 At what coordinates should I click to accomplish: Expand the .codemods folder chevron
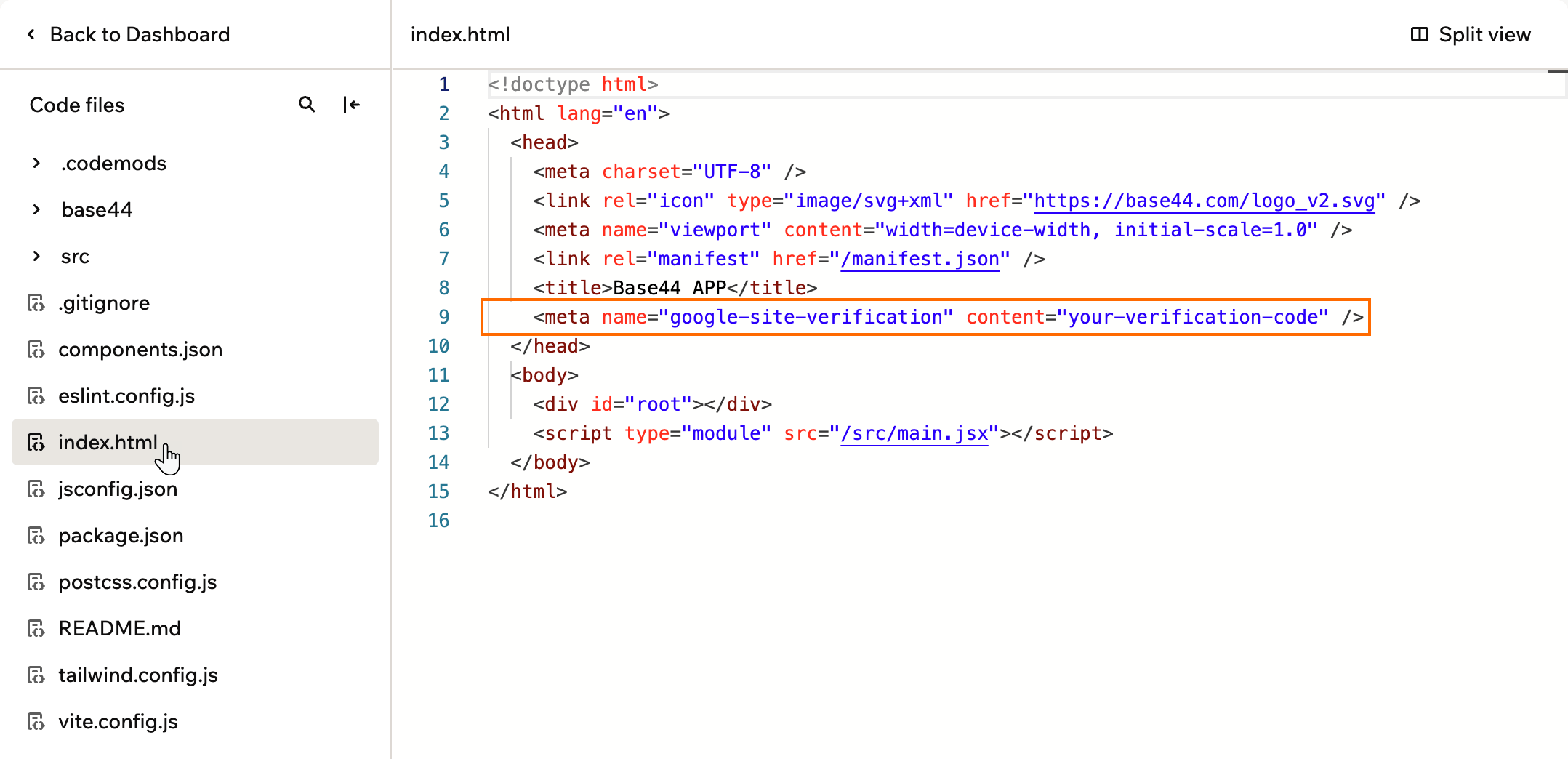pyautogui.click(x=36, y=163)
